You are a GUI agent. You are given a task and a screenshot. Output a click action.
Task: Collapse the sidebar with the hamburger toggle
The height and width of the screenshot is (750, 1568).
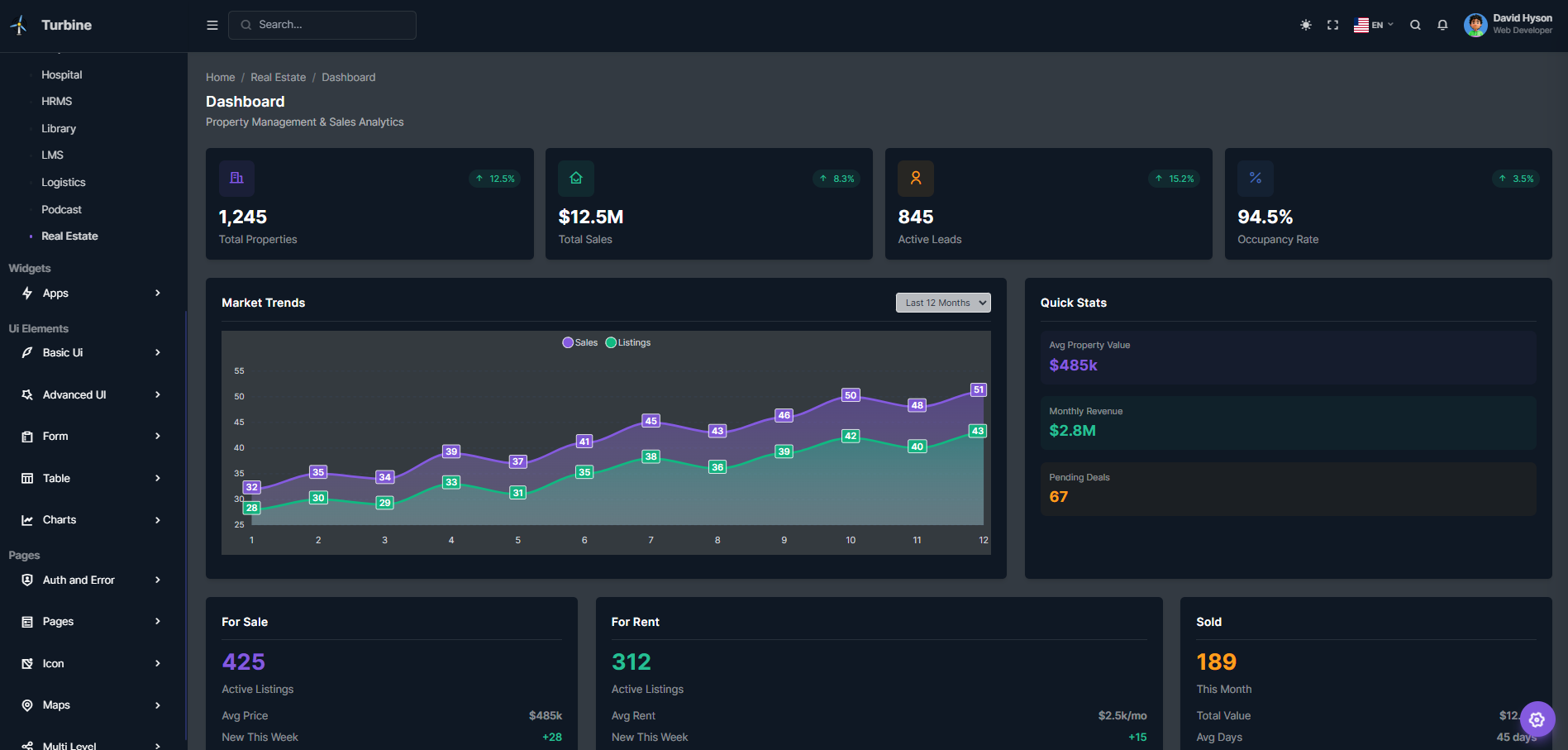pyautogui.click(x=212, y=25)
